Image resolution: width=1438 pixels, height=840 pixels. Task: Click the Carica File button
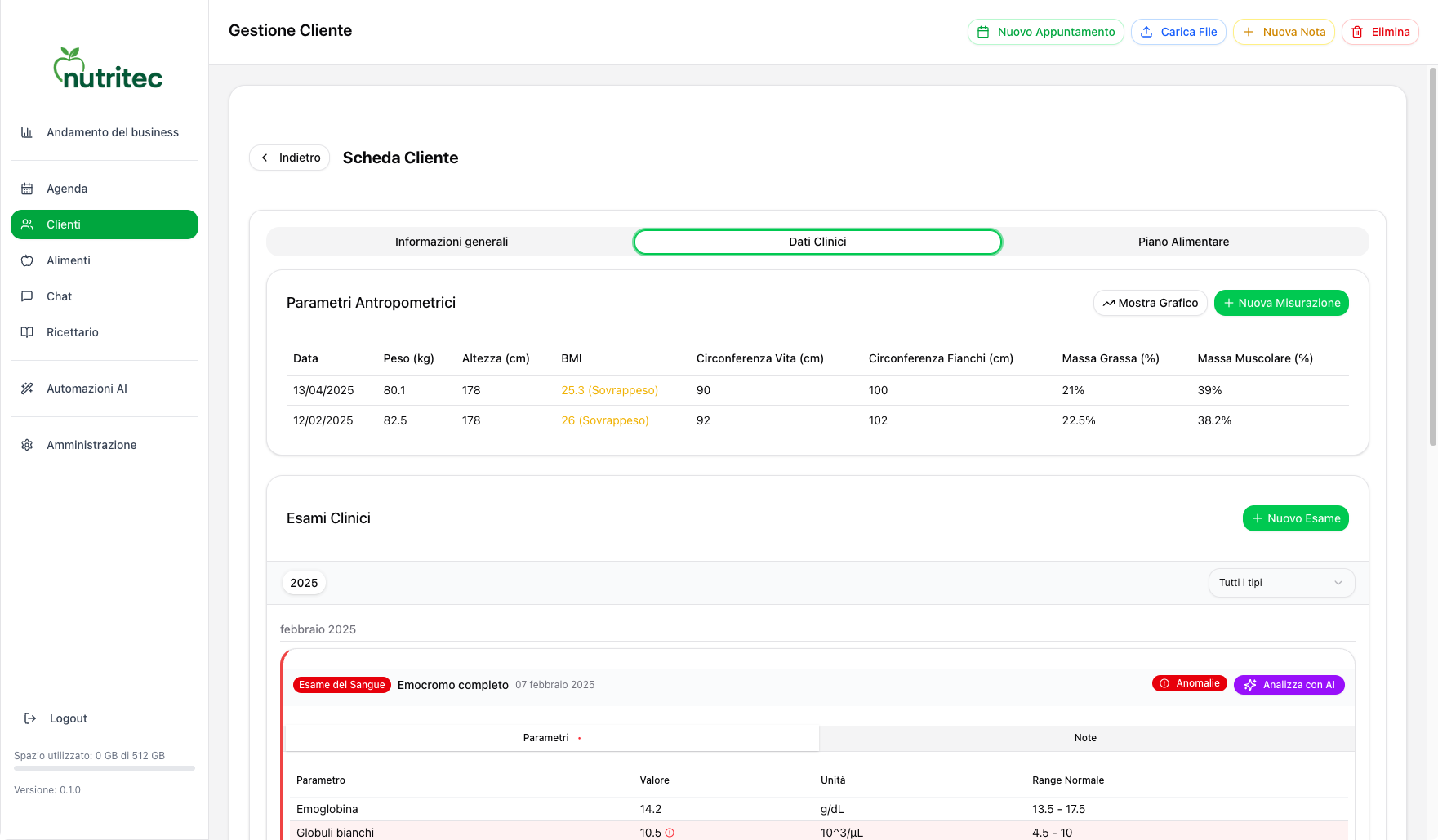pyautogui.click(x=1178, y=32)
